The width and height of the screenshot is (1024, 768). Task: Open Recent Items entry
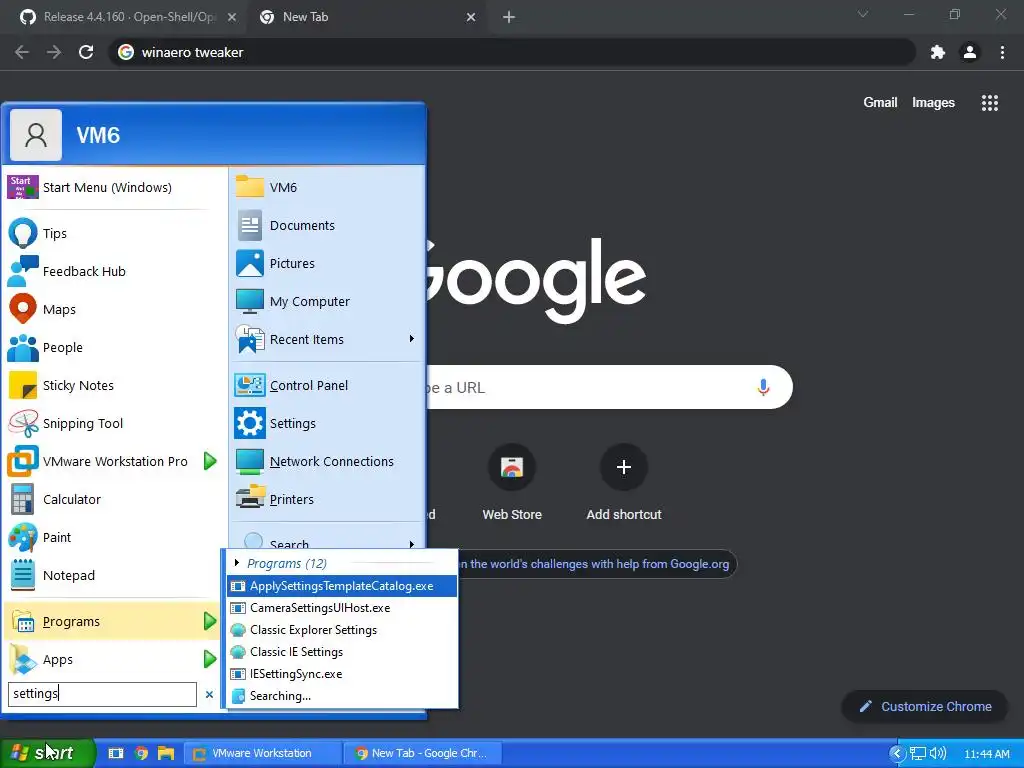tap(327, 339)
